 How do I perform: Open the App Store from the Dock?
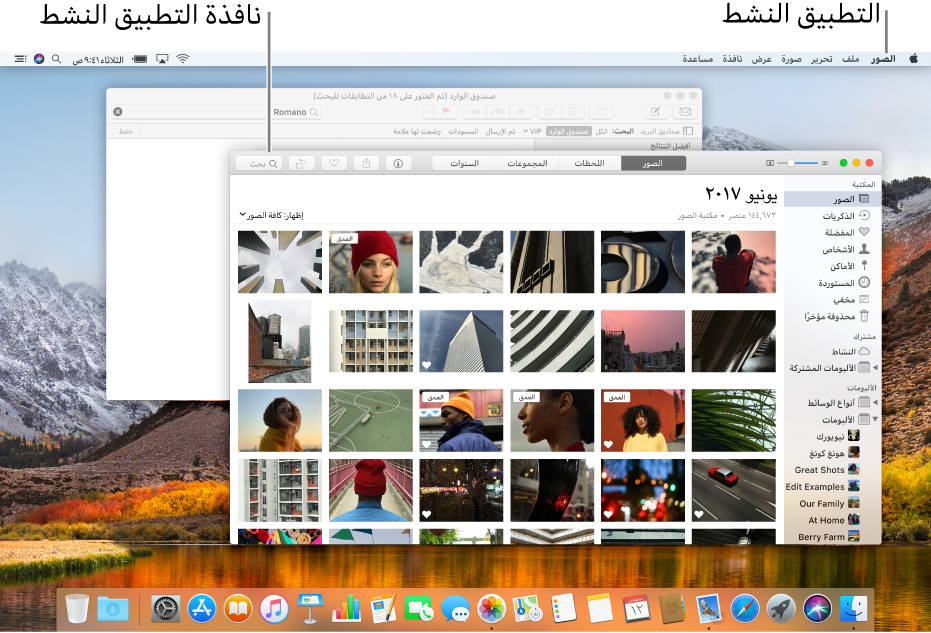[202, 609]
